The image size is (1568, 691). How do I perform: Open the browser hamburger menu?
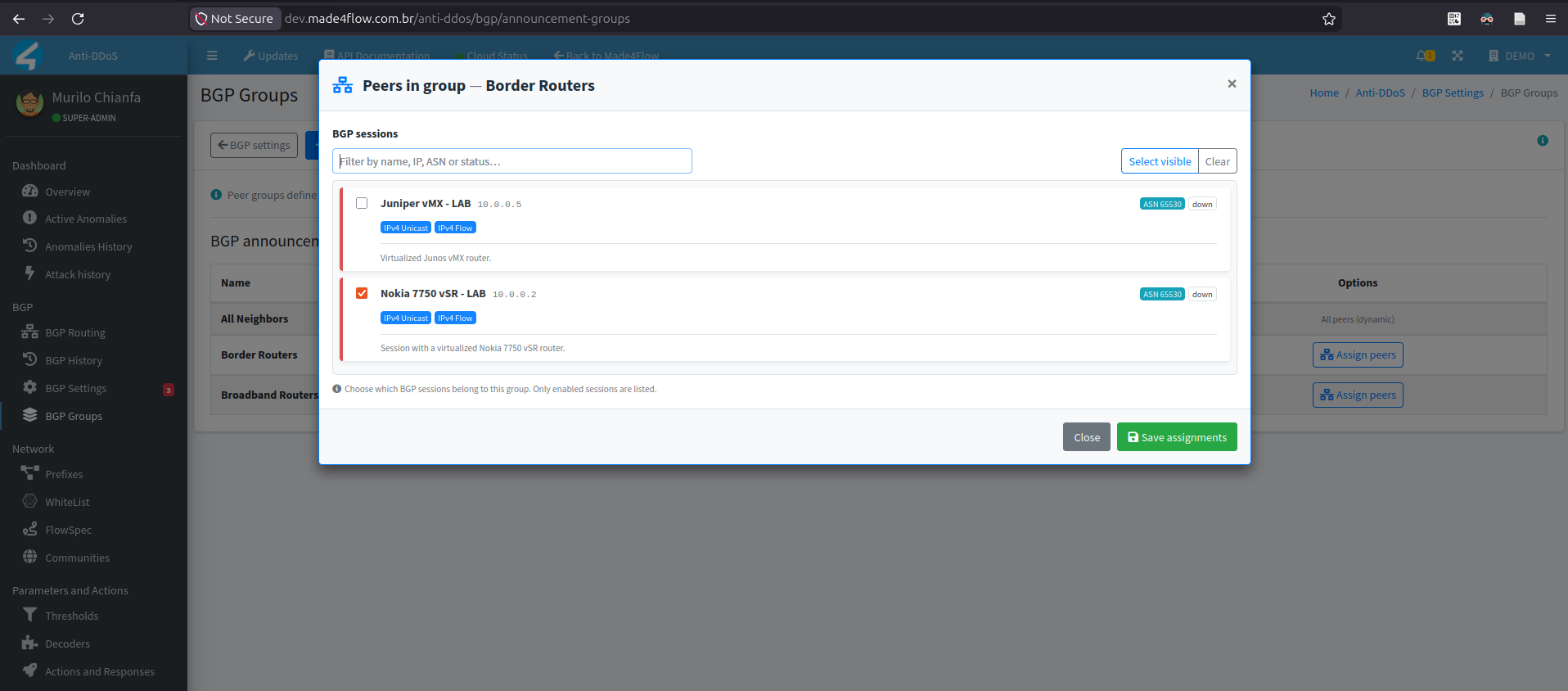click(1550, 19)
